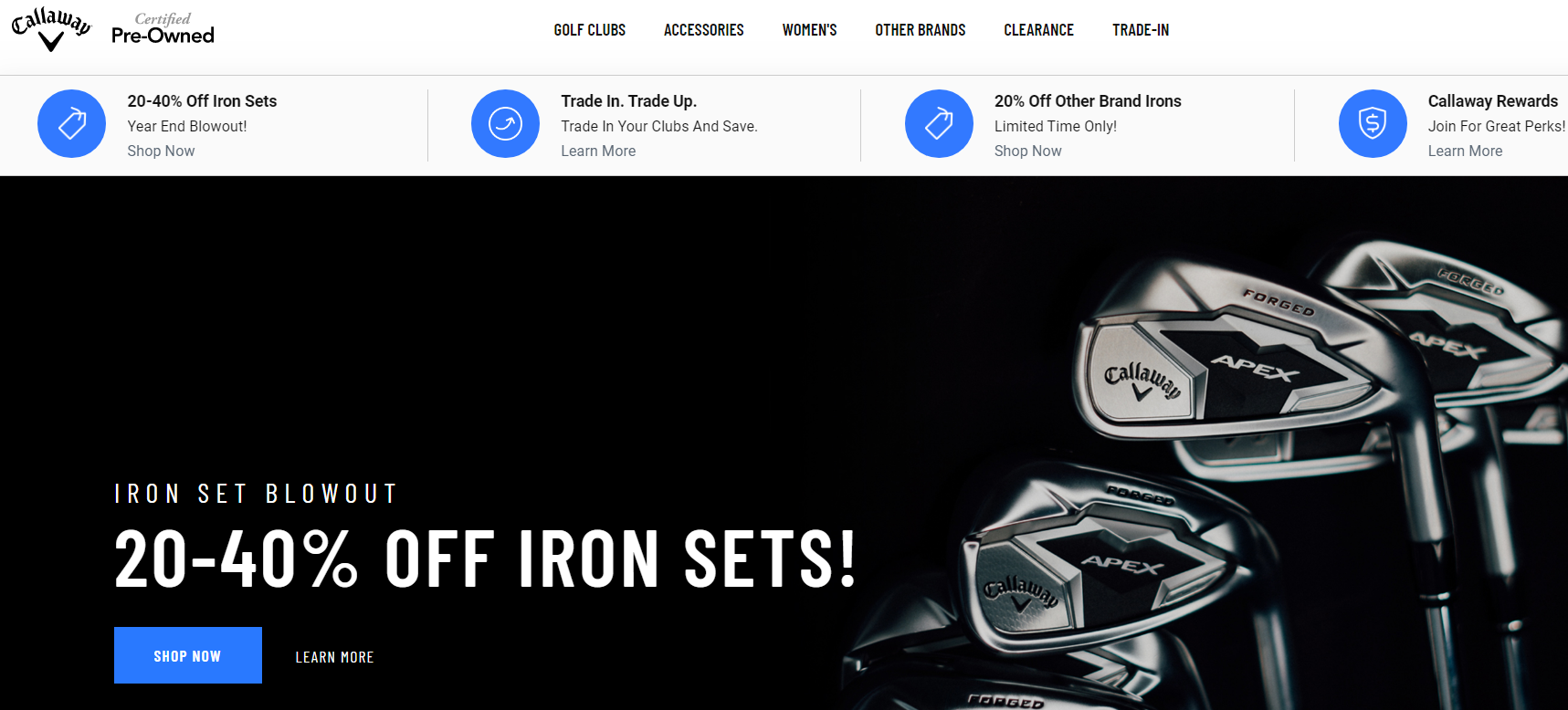Open the Accessories menu

click(704, 30)
